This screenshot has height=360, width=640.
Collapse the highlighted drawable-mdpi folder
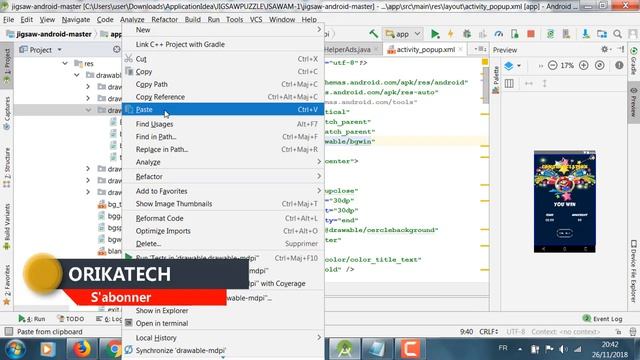[x=88, y=110]
